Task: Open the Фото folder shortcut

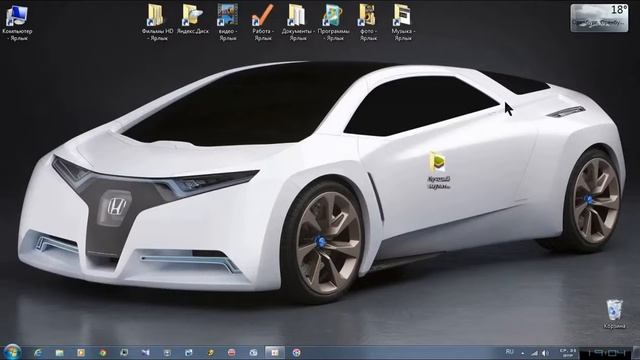Action: (x=368, y=23)
